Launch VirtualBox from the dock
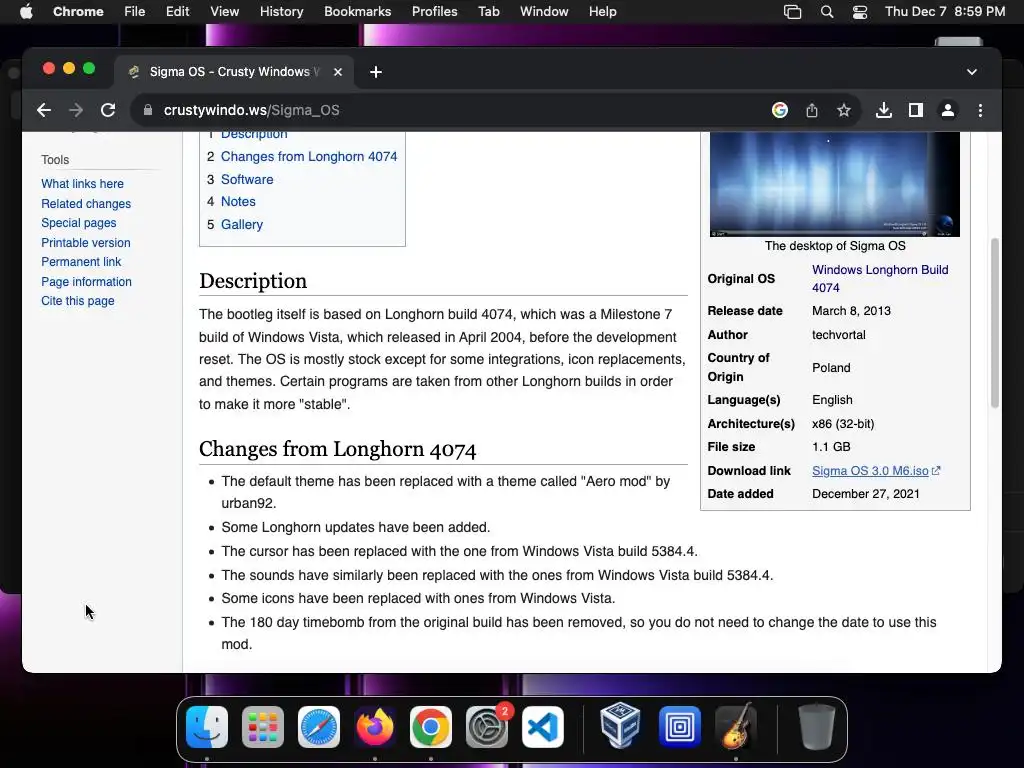The height and width of the screenshot is (768, 1024). coord(620,725)
